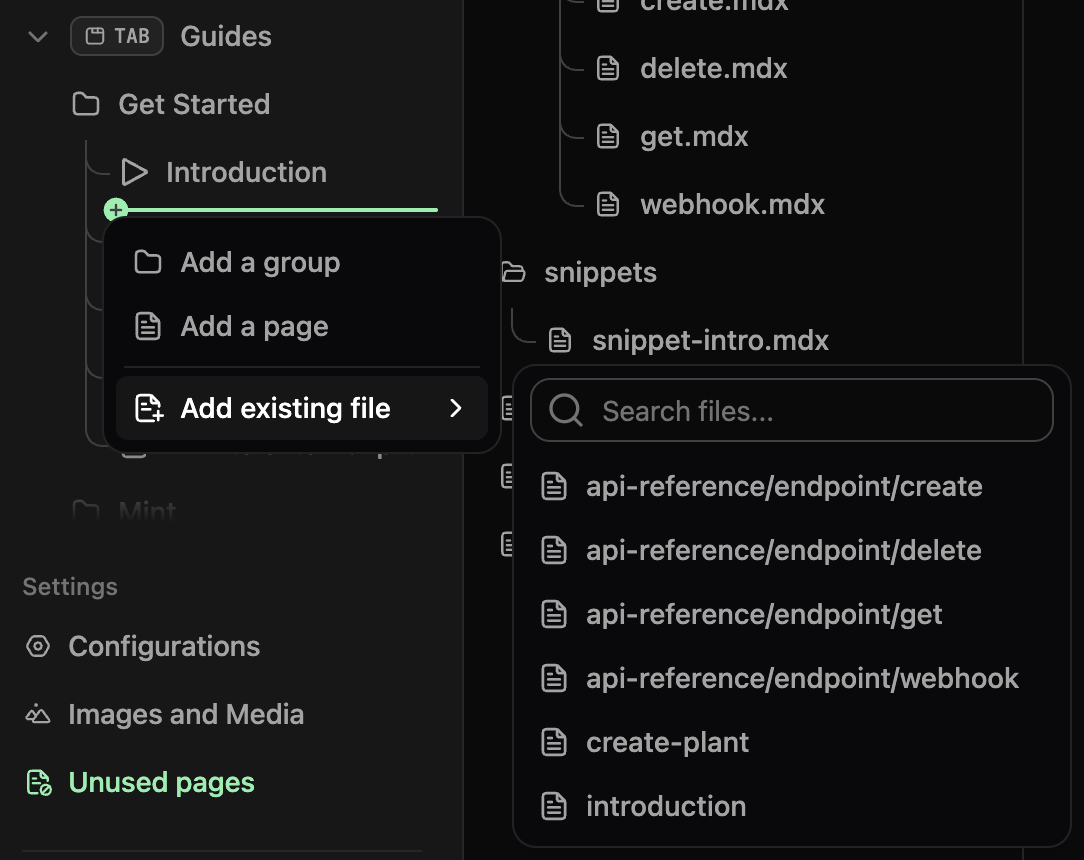Click the magnifying glass in the file search box
The width and height of the screenshot is (1084, 860).
[x=566, y=410]
